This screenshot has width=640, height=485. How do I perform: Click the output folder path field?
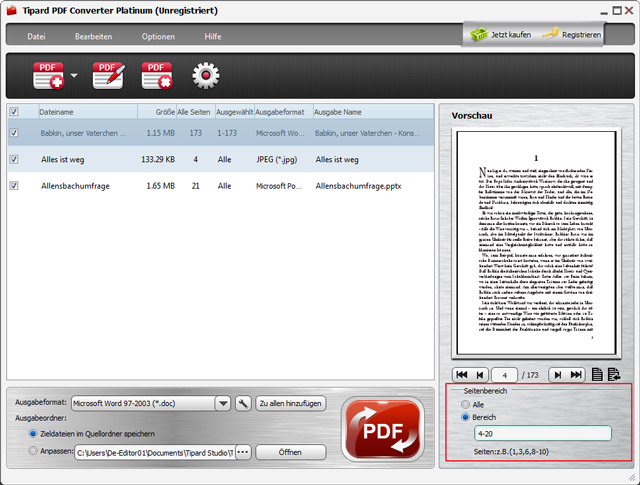(x=155, y=453)
